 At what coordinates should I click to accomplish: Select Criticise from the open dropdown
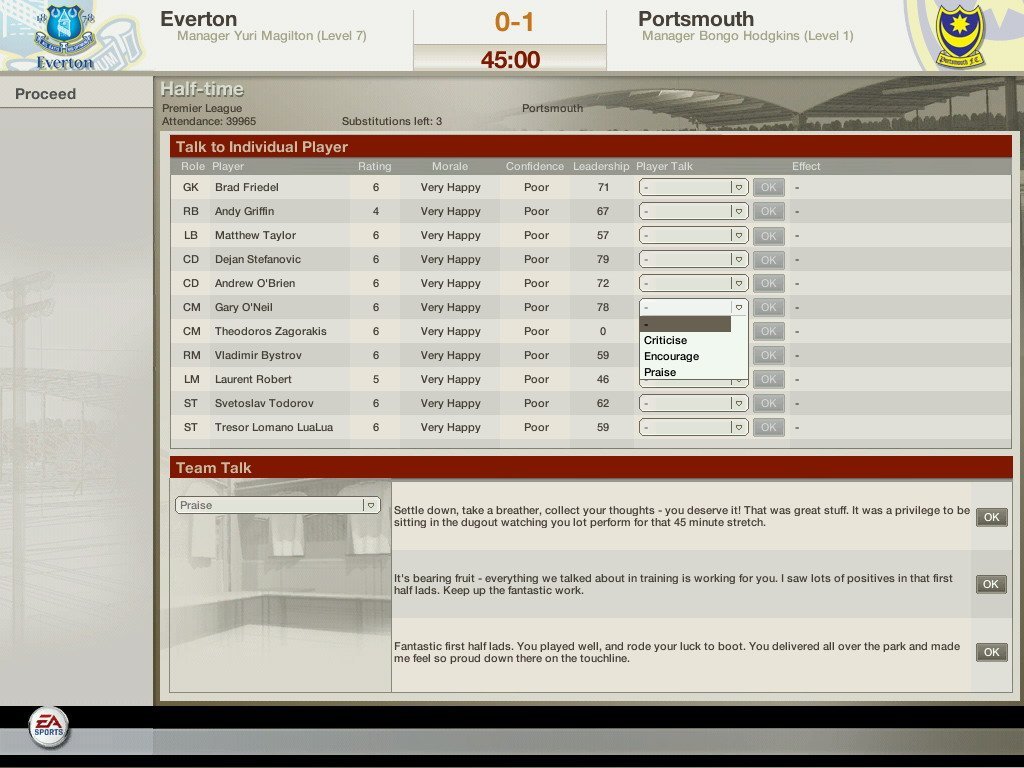666,340
